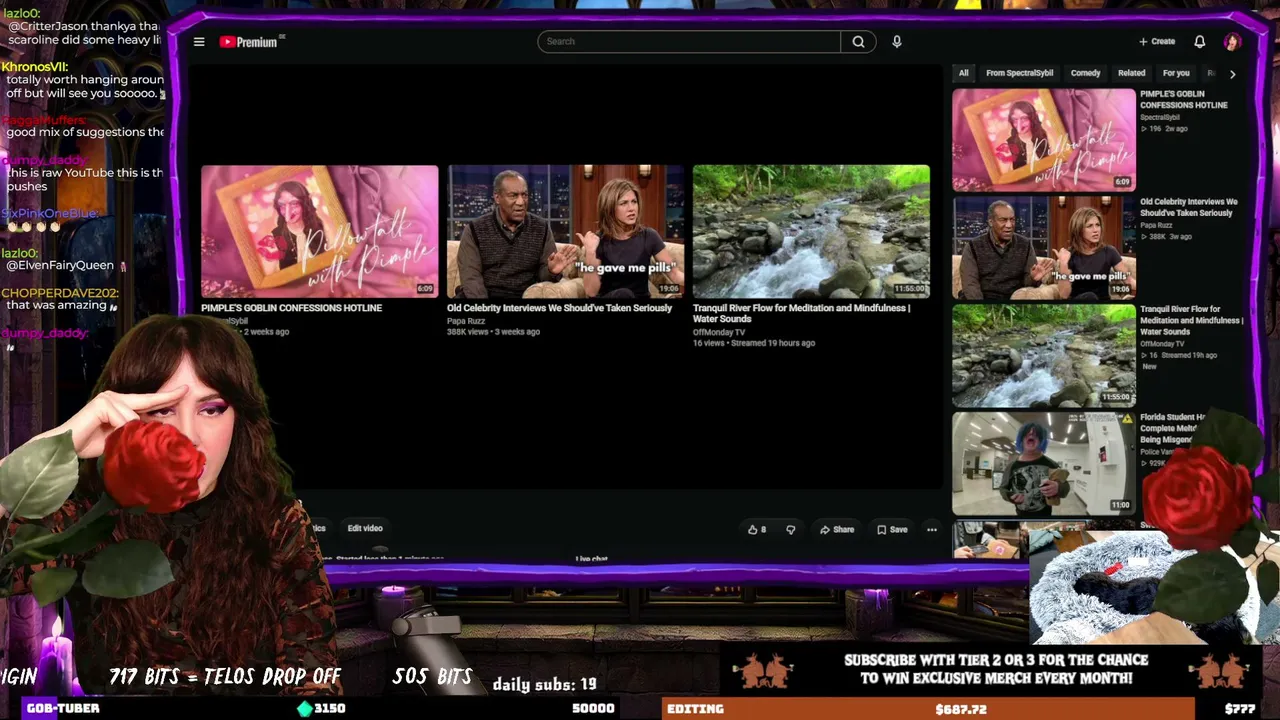The width and height of the screenshot is (1280, 720).
Task: Select the From SpectralSybil chip
Action: pos(1019,73)
